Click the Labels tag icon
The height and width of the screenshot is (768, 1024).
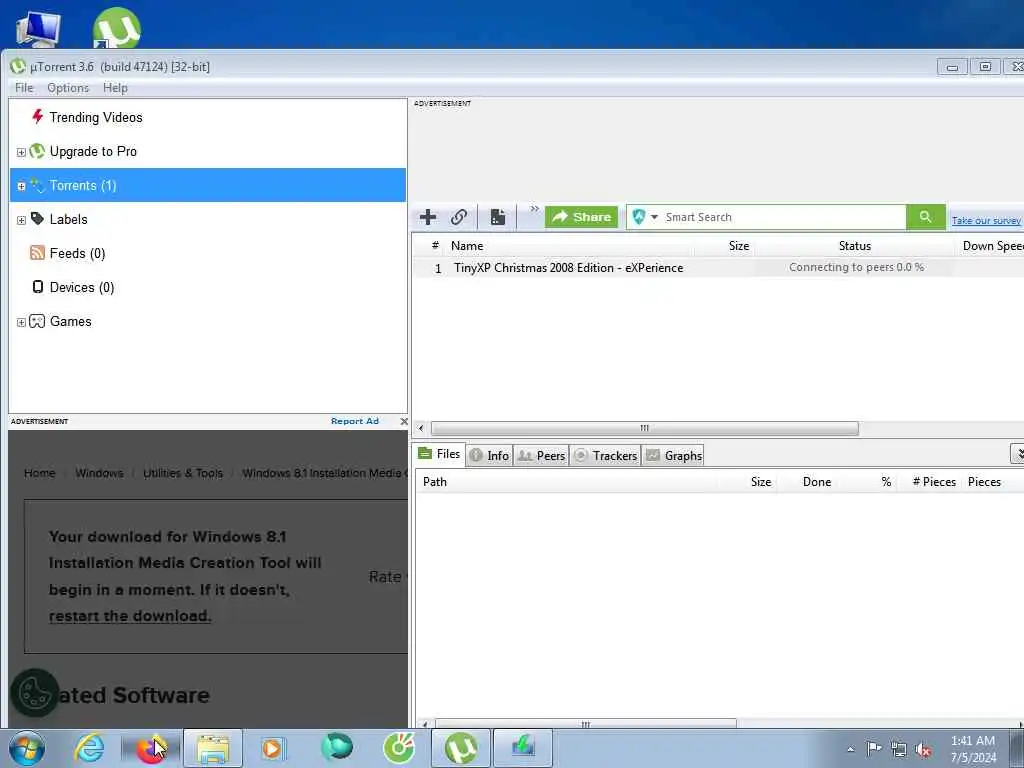(x=37, y=219)
